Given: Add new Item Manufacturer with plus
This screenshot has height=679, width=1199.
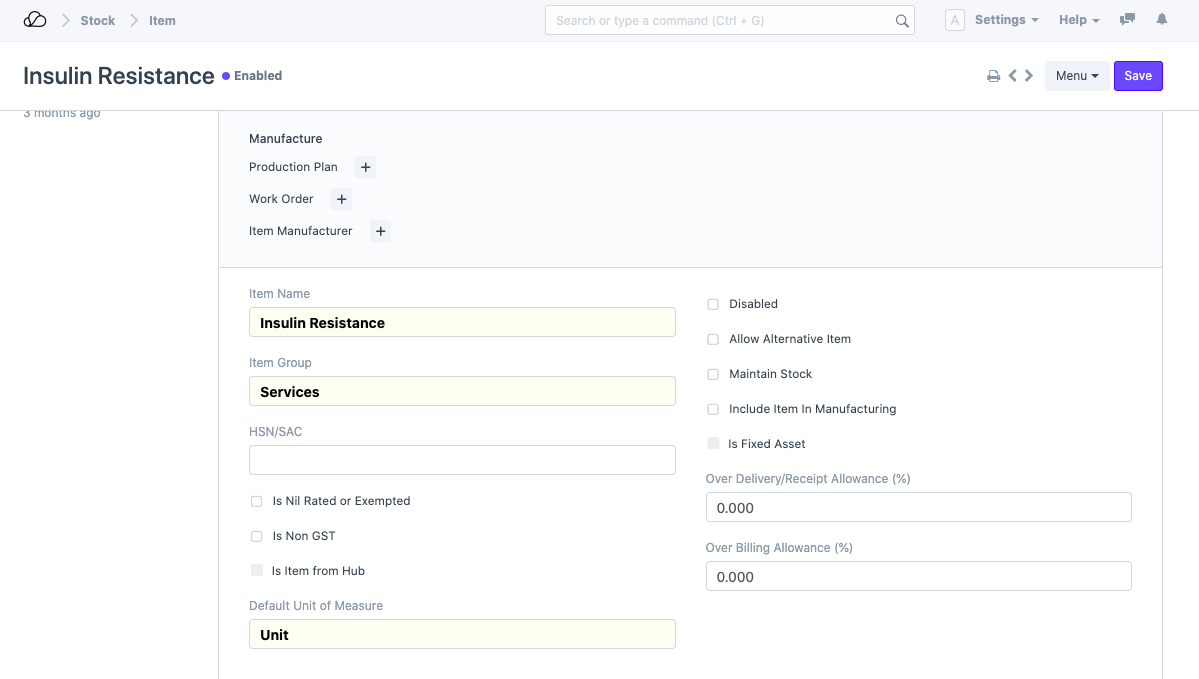Looking at the screenshot, I should coord(380,232).
